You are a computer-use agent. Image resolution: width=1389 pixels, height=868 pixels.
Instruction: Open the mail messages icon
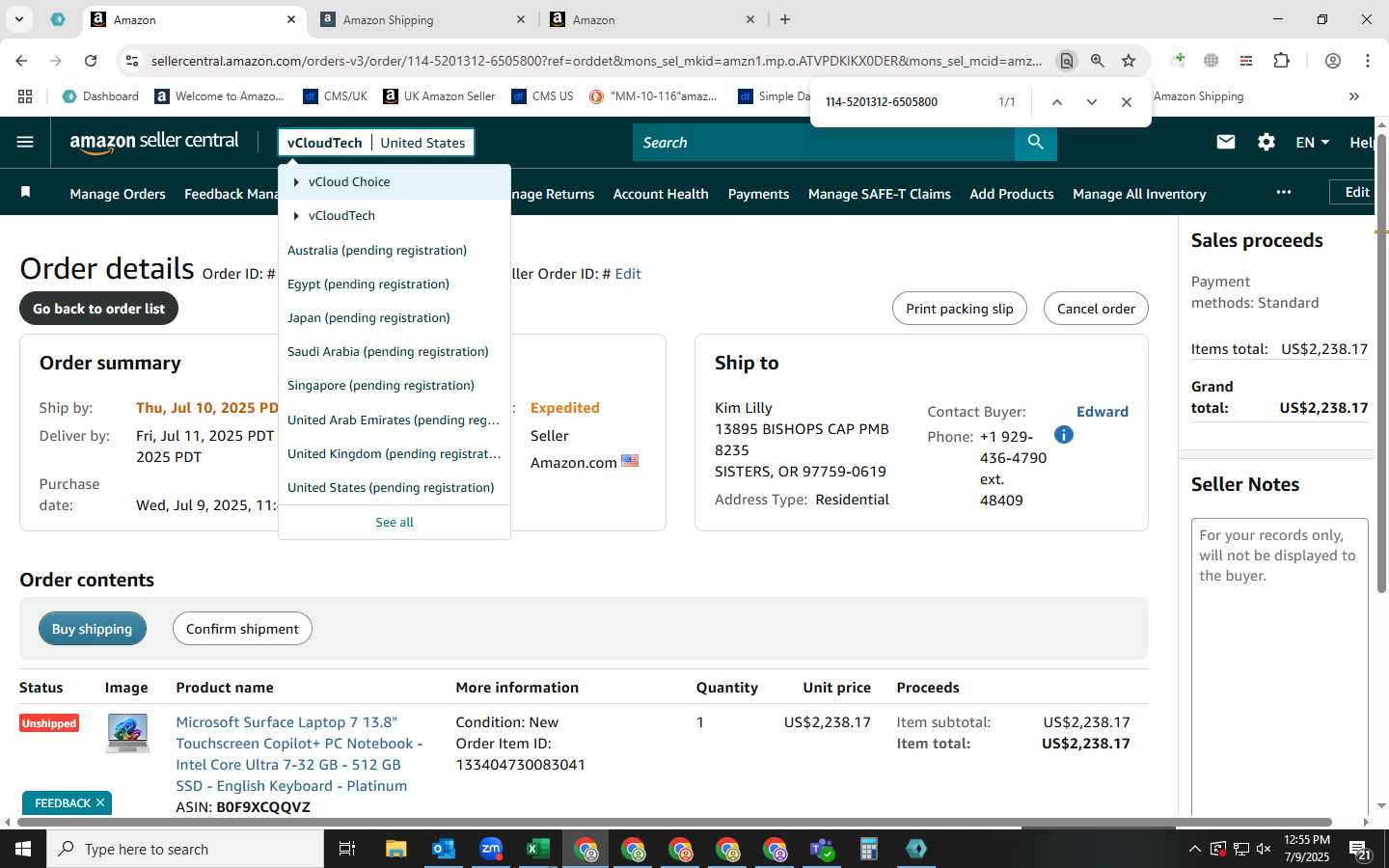[1226, 142]
